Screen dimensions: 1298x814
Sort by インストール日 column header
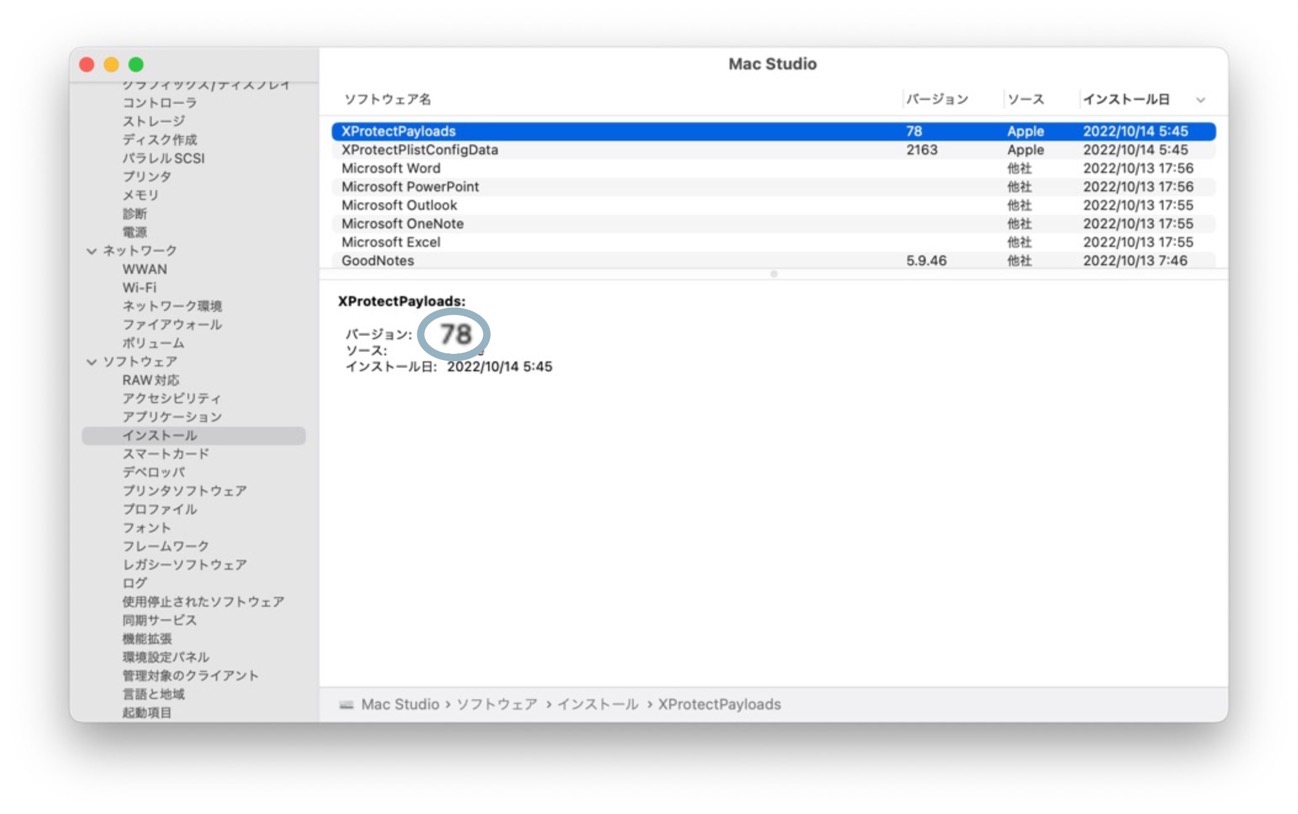pos(1126,100)
